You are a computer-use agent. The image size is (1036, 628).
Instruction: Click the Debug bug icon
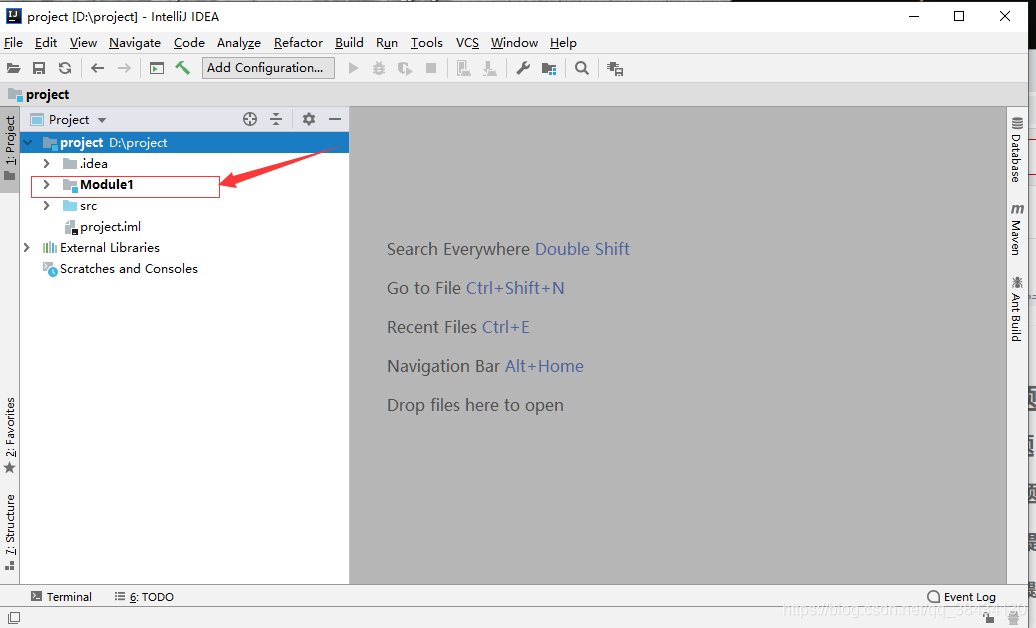pyautogui.click(x=379, y=68)
